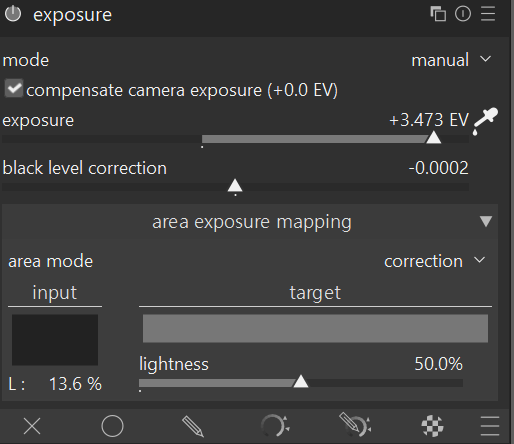Collapse the area exposure mapping section

click(x=486, y=221)
